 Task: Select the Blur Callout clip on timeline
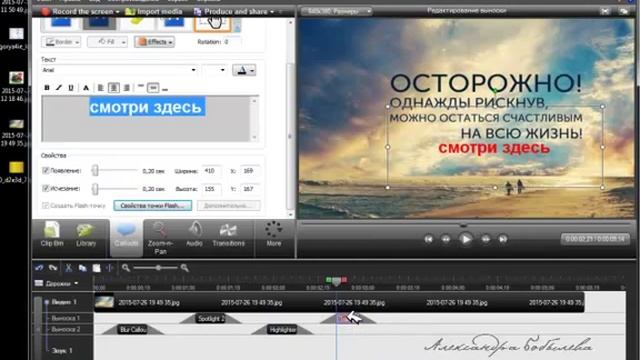(133, 329)
